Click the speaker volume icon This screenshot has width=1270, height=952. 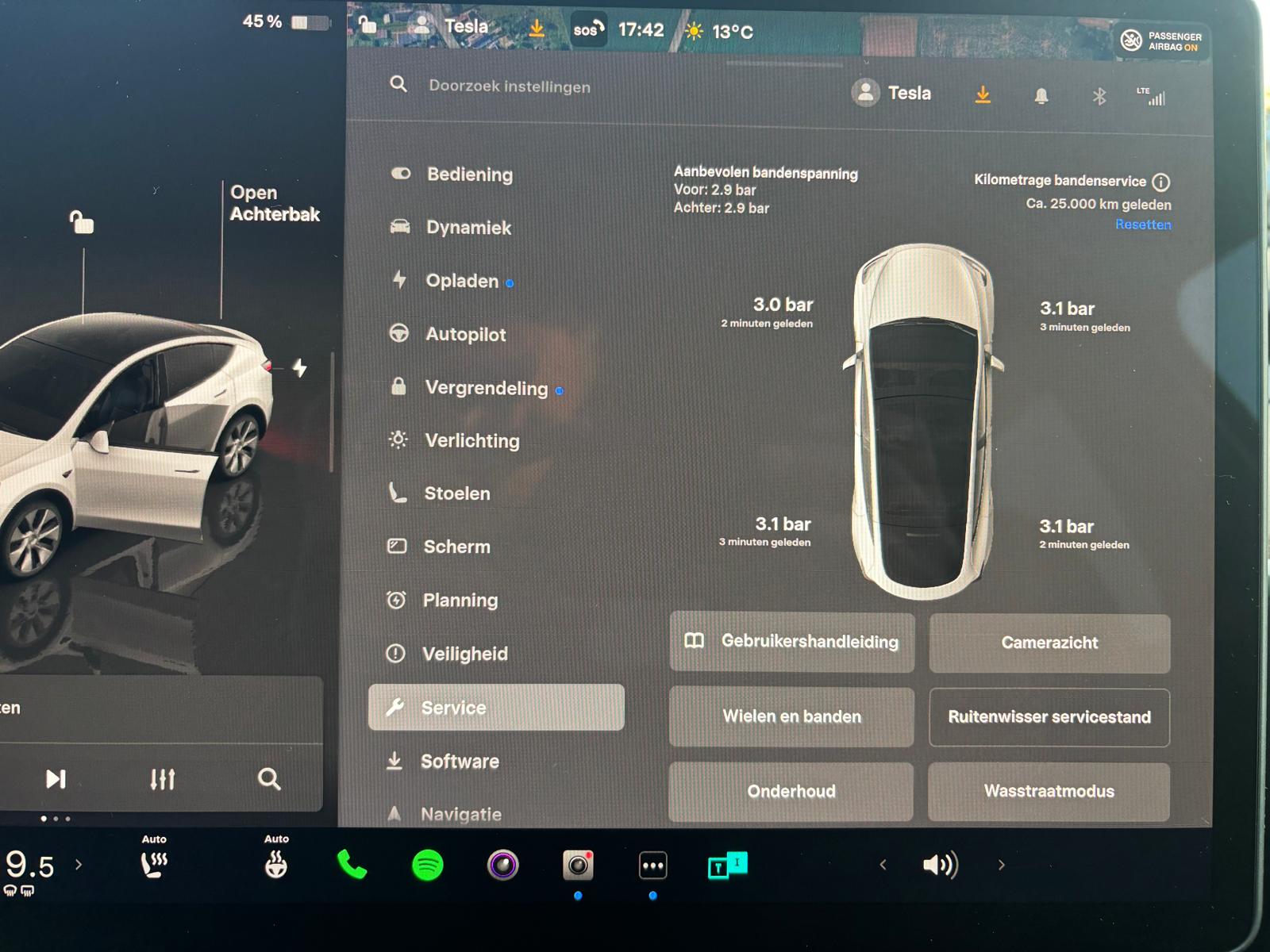tap(941, 865)
